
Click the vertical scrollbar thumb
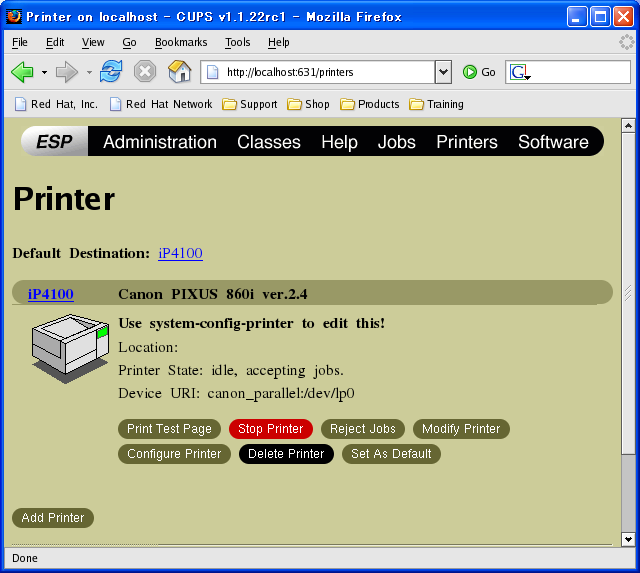point(628,293)
